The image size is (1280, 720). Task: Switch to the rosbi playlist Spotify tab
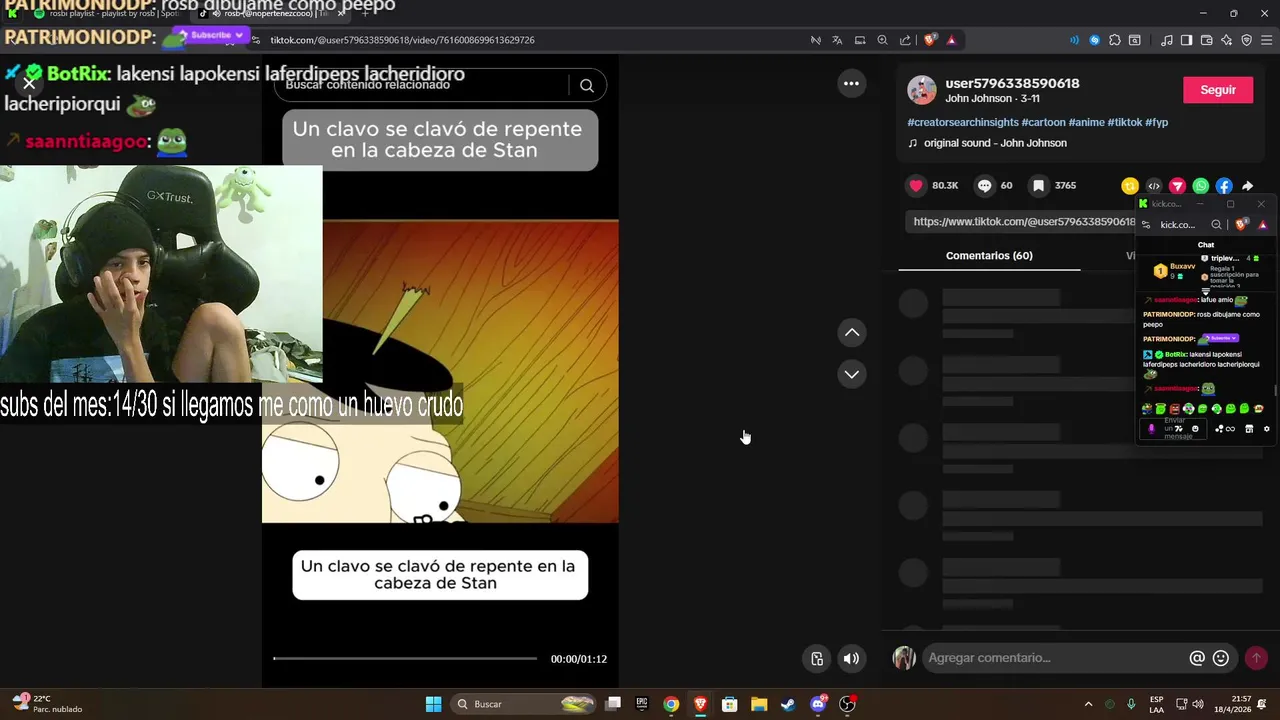(105, 13)
